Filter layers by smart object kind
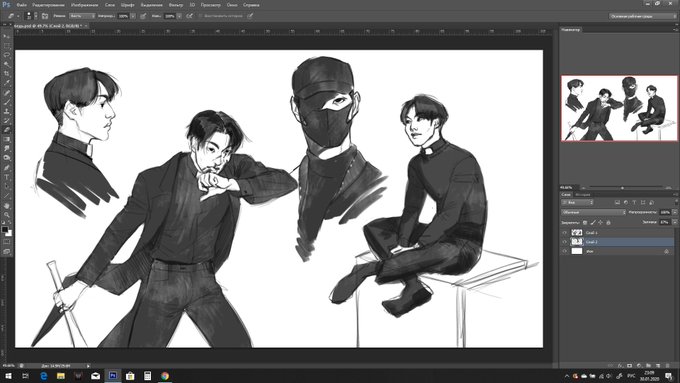Image resolution: width=680 pixels, height=383 pixels. pyautogui.click(x=651, y=203)
